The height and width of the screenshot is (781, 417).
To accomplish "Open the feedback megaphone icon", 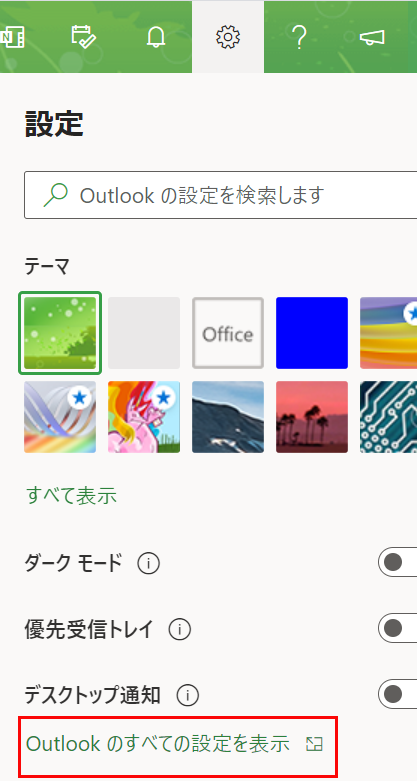I will coord(372,37).
